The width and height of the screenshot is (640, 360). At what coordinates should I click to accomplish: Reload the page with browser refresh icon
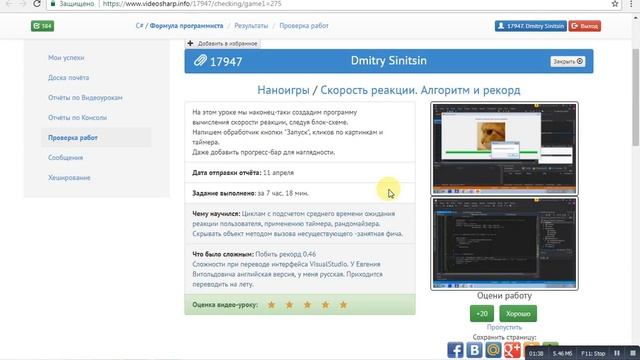pos(37,4)
